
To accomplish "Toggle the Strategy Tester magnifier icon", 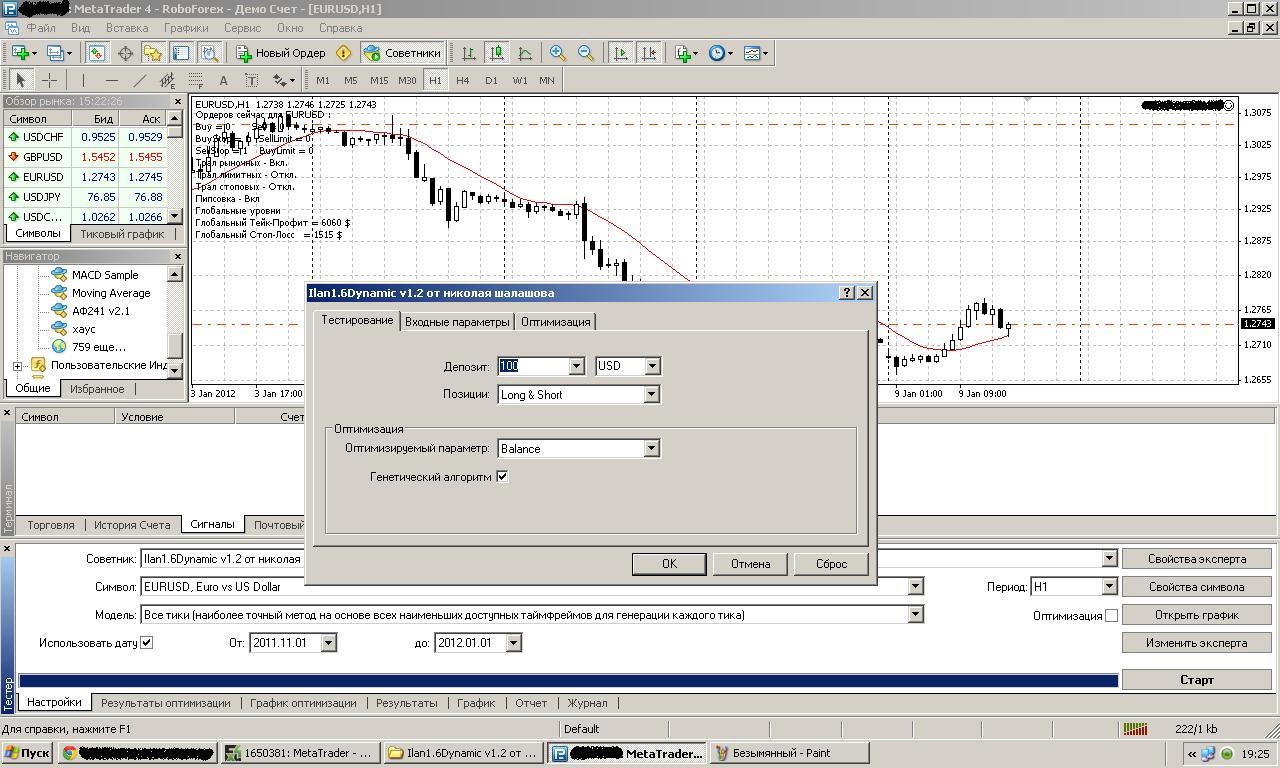I will pos(209,53).
